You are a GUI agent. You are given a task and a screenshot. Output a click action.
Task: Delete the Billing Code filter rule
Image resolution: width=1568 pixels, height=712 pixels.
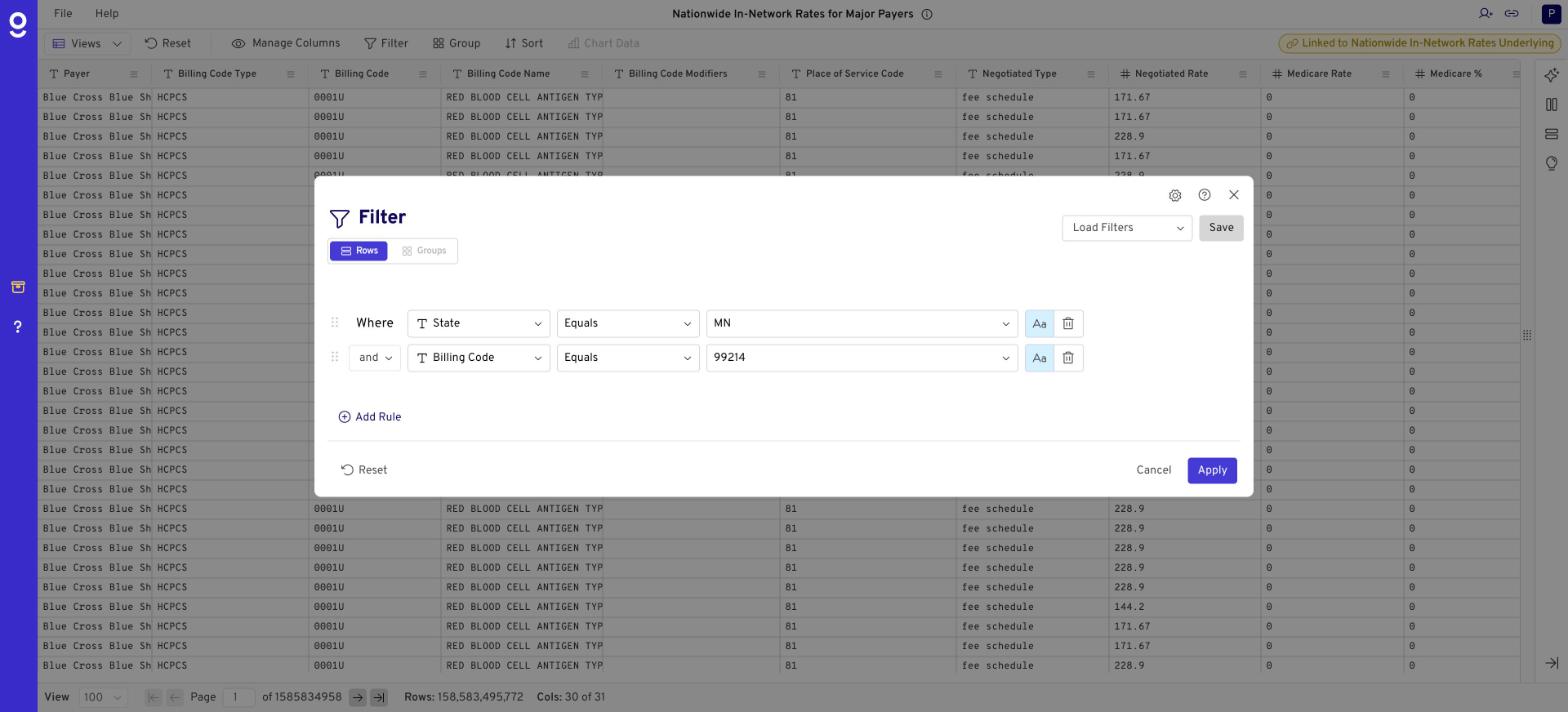1068,358
